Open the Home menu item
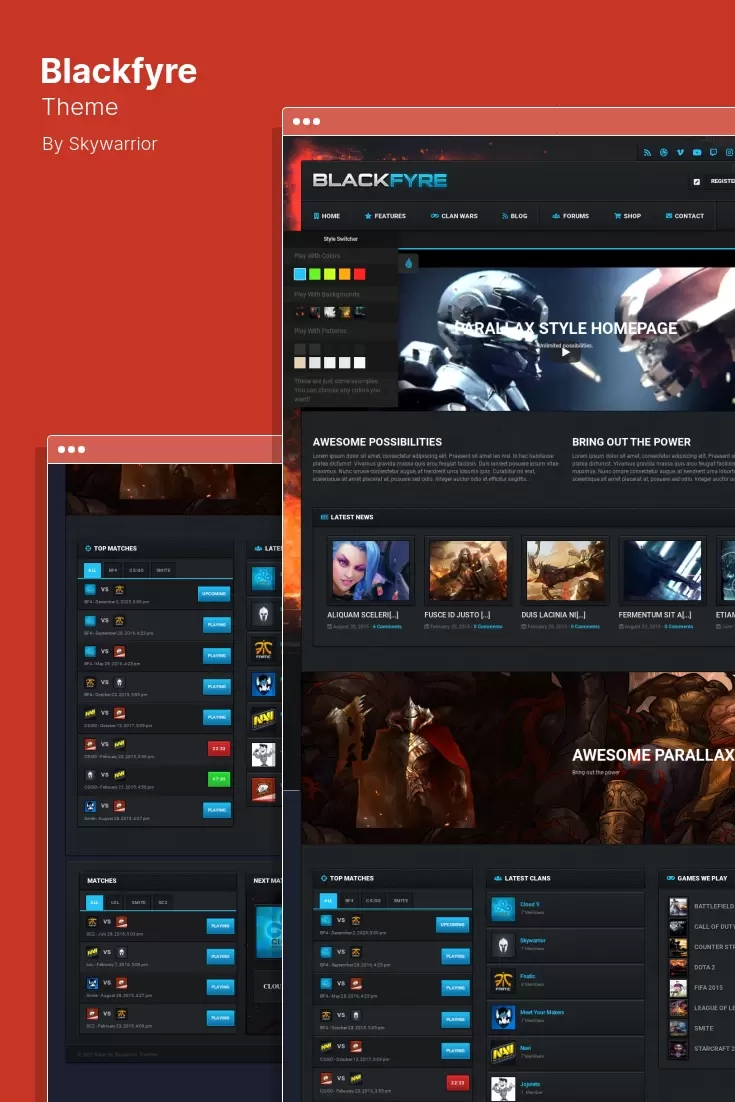This screenshot has width=735, height=1102. click(327, 216)
